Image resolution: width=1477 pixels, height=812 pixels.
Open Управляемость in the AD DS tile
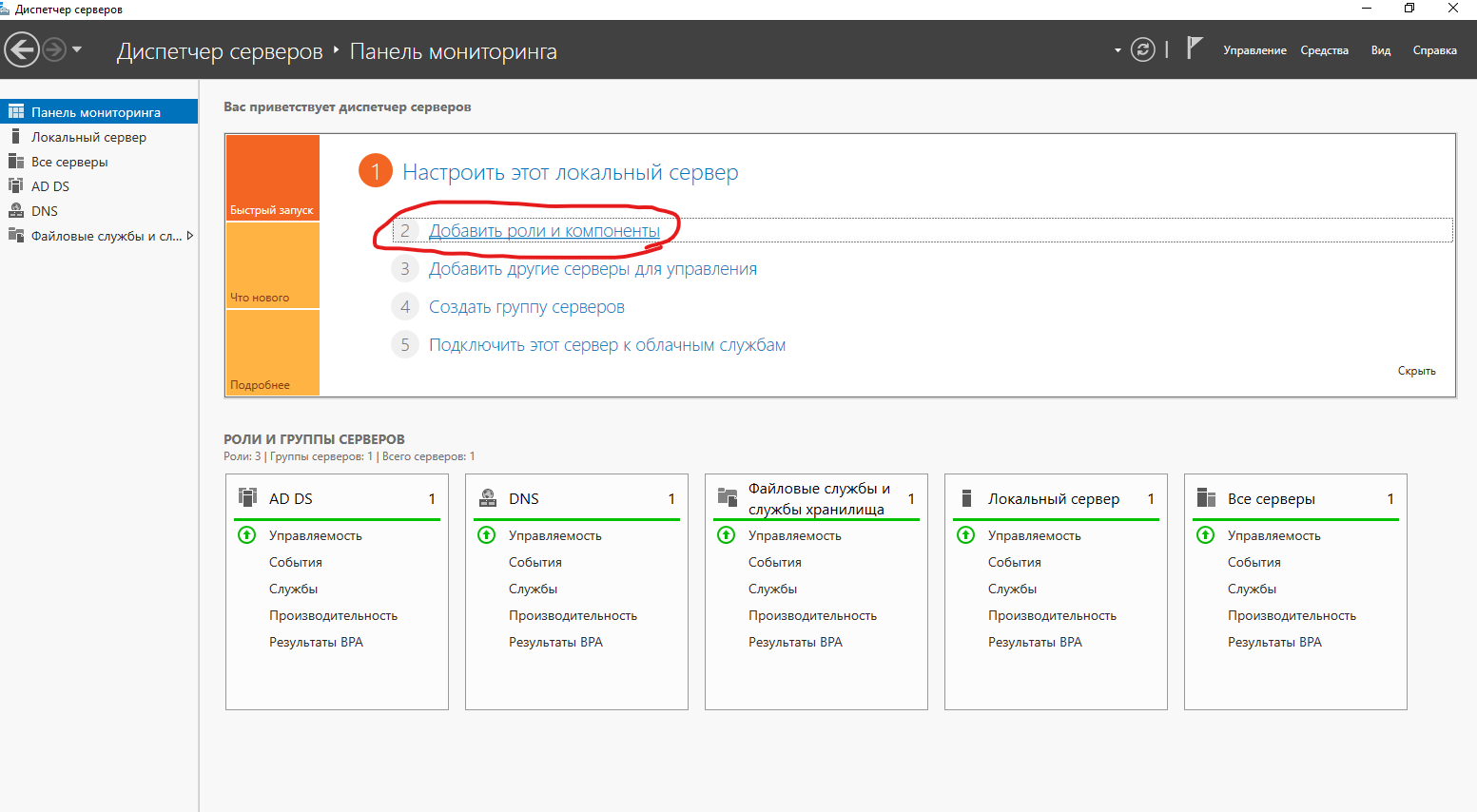[x=315, y=535]
